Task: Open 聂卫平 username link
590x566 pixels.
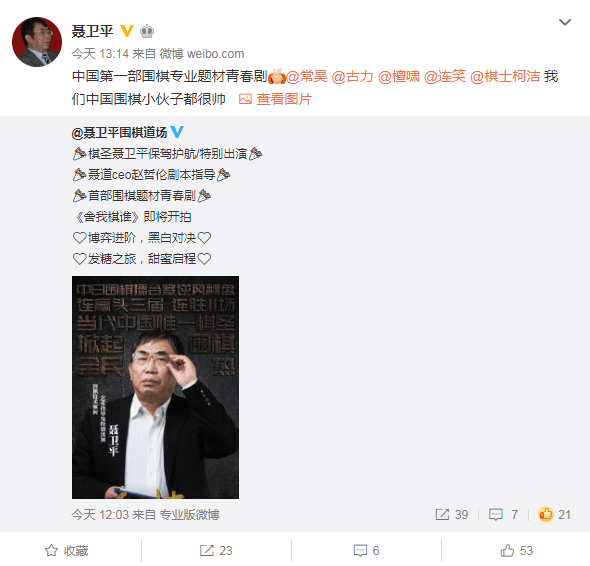Action: [93, 31]
